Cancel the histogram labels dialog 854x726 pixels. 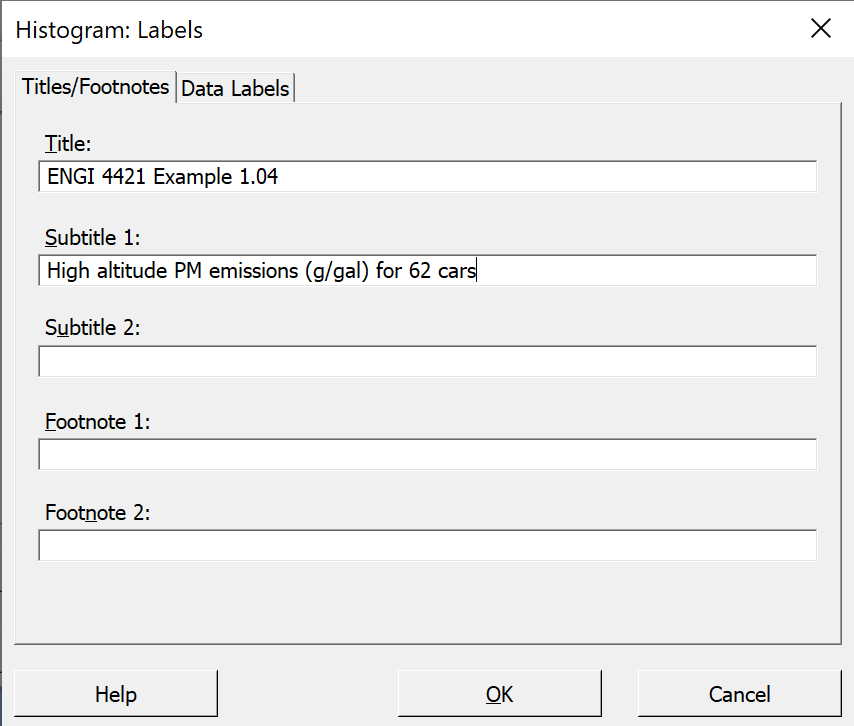coord(739,694)
